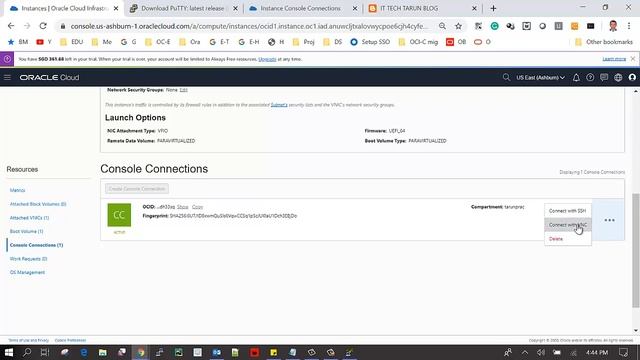Open Attached Block Volumes resource link
Image resolution: width=640 pixels, height=360 pixels.
click(x=38, y=204)
